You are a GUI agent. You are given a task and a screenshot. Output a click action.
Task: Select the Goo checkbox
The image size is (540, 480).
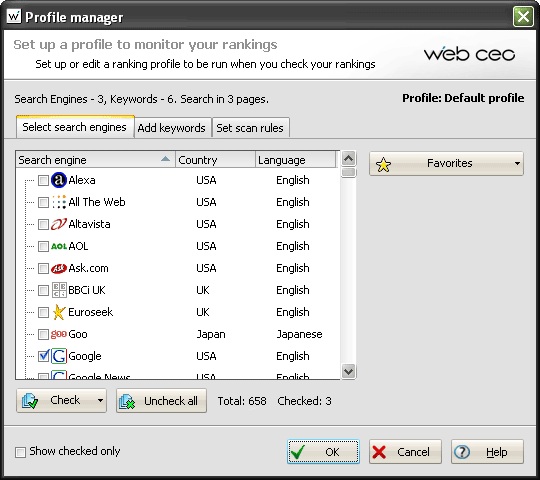(x=43, y=334)
